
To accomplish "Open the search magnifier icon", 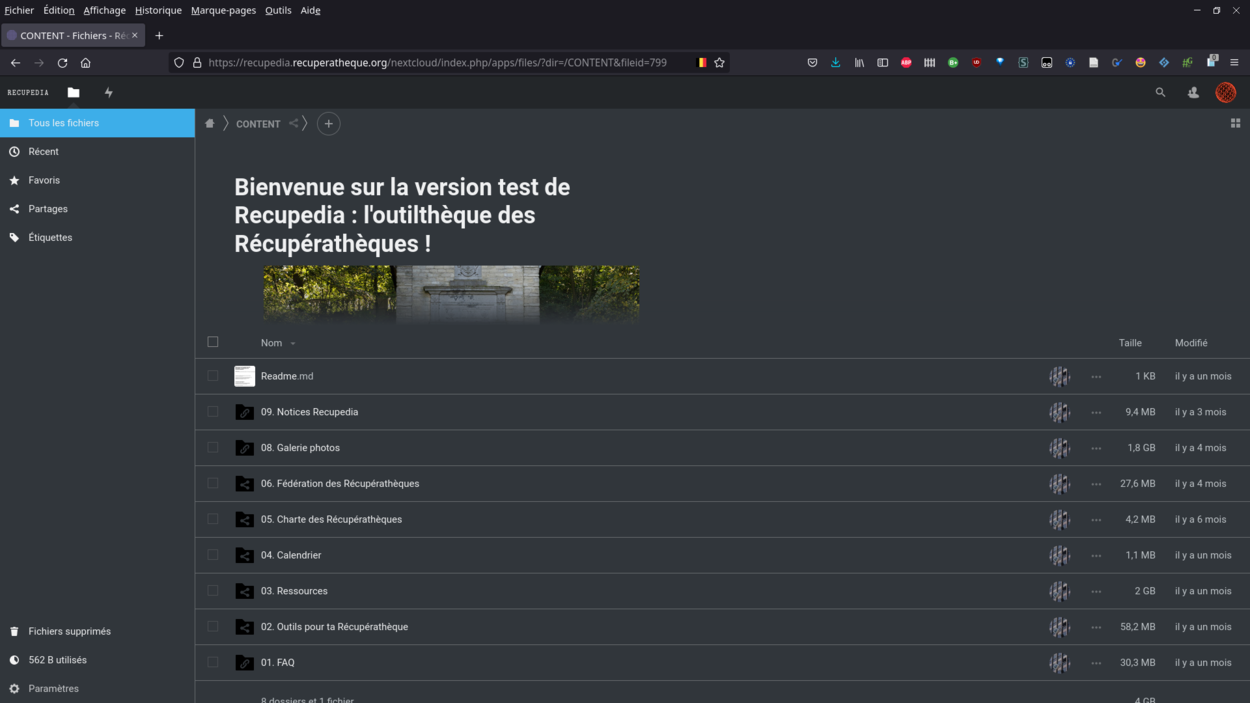I will point(1160,92).
